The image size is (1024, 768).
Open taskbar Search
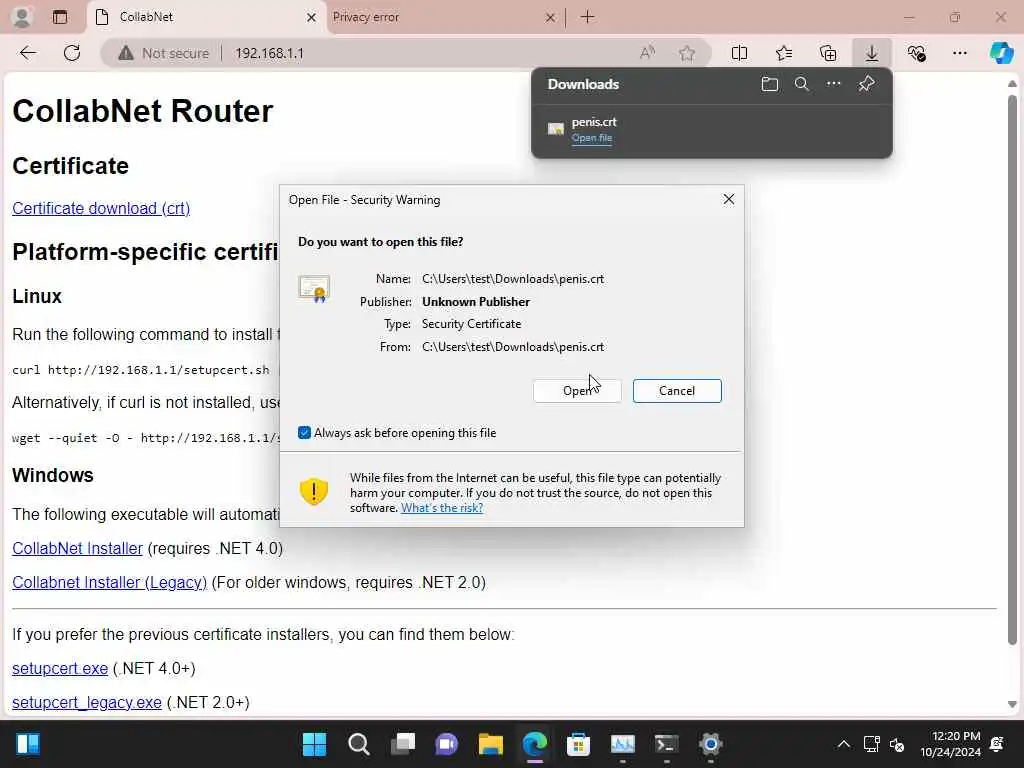tap(359, 744)
